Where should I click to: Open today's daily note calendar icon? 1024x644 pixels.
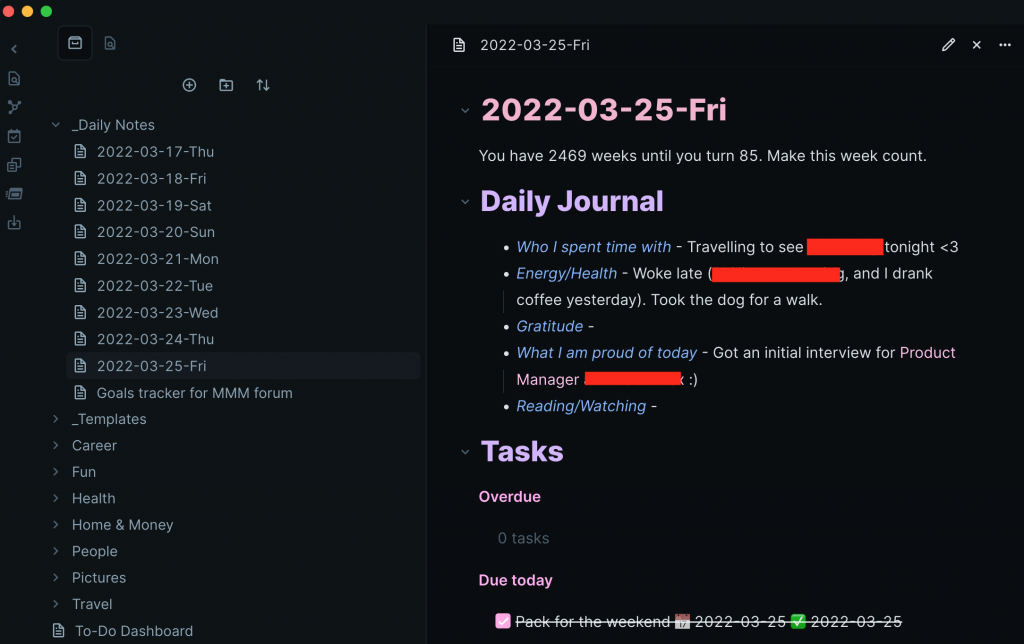click(x=14, y=136)
